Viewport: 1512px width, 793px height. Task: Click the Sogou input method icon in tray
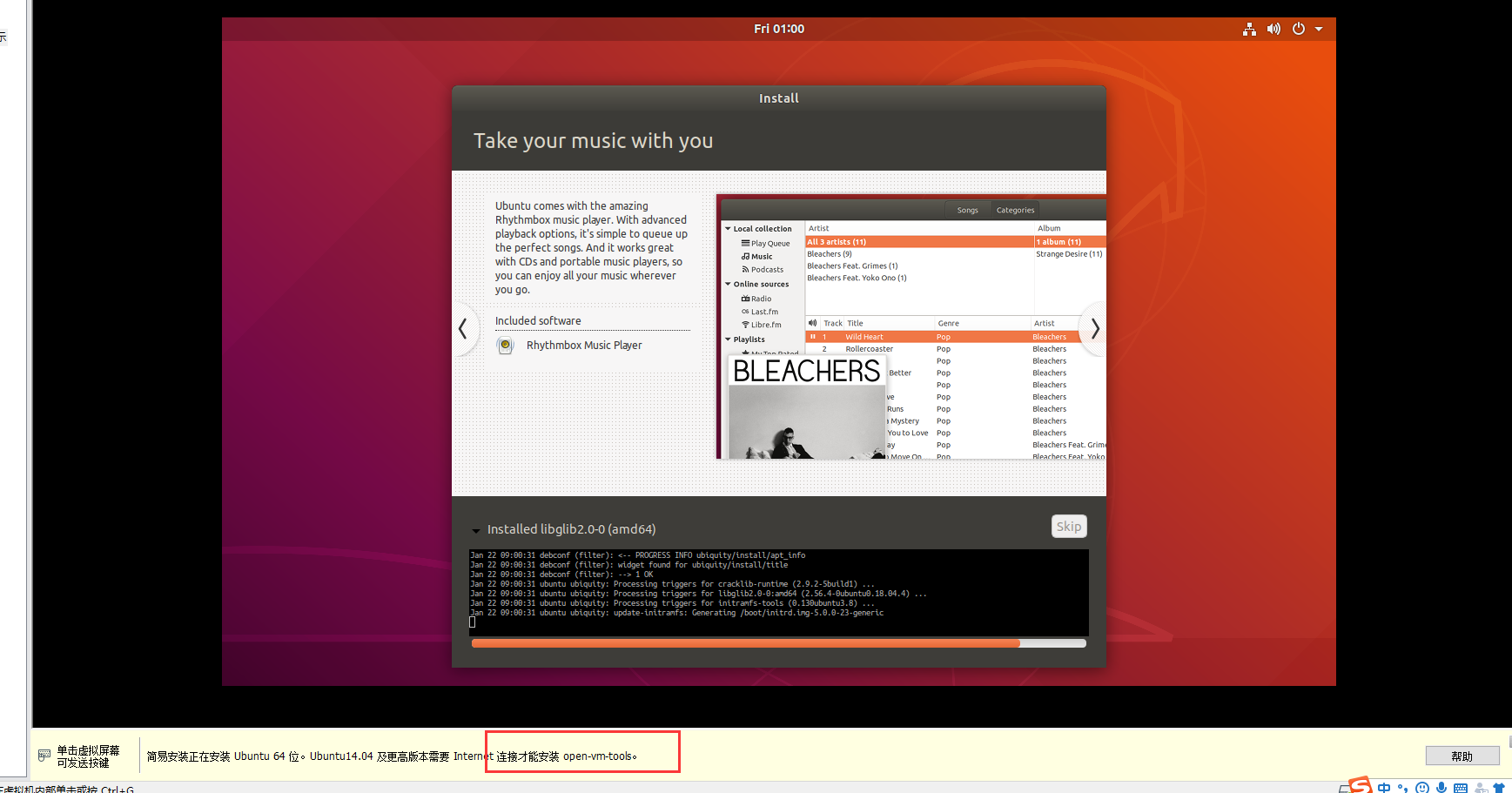coord(1360,785)
